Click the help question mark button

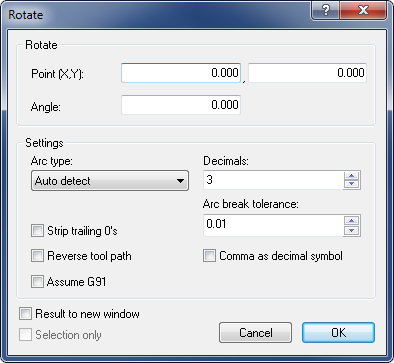[325, 10]
